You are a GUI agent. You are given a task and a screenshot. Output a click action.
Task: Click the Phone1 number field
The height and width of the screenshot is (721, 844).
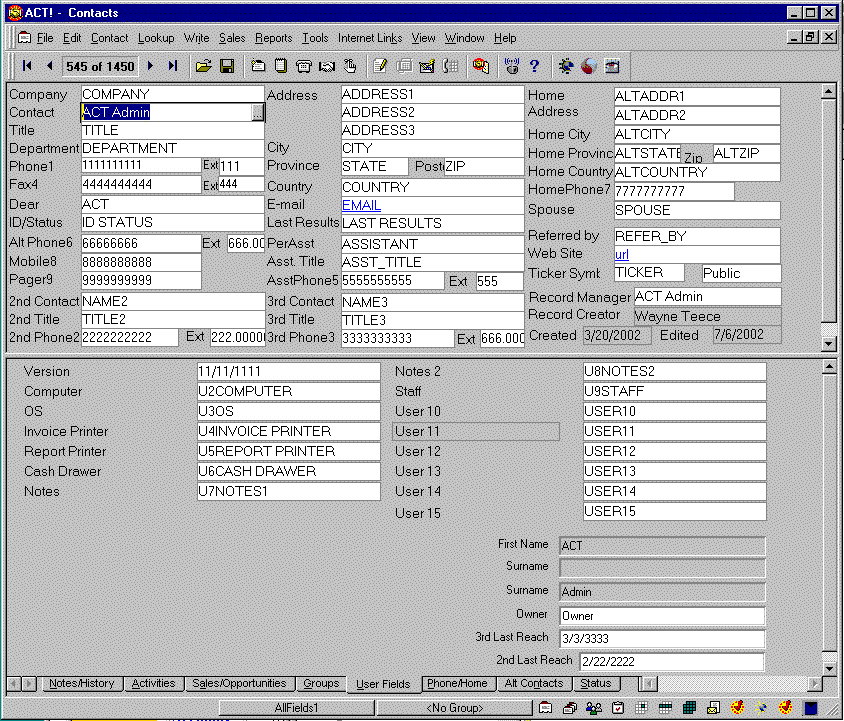pyautogui.click(x=141, y=165)
